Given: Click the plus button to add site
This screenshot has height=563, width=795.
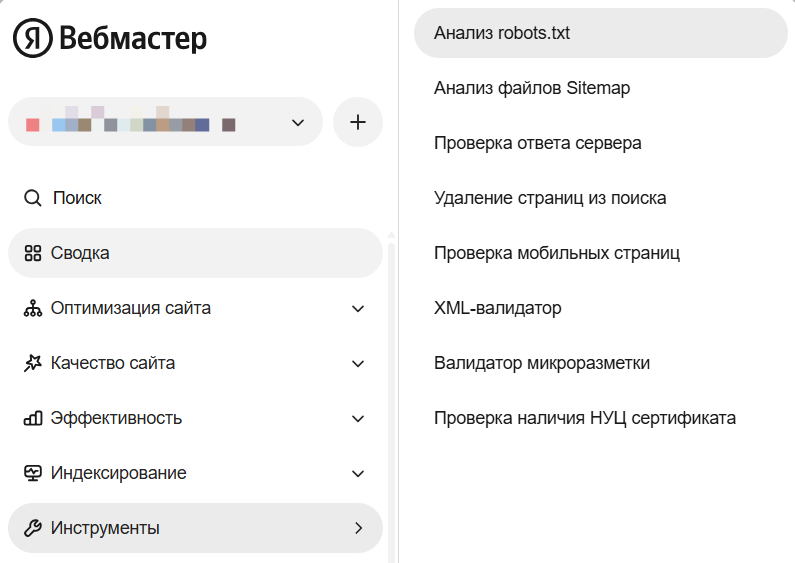Looking at the screenshot, I should click(358, 122).
